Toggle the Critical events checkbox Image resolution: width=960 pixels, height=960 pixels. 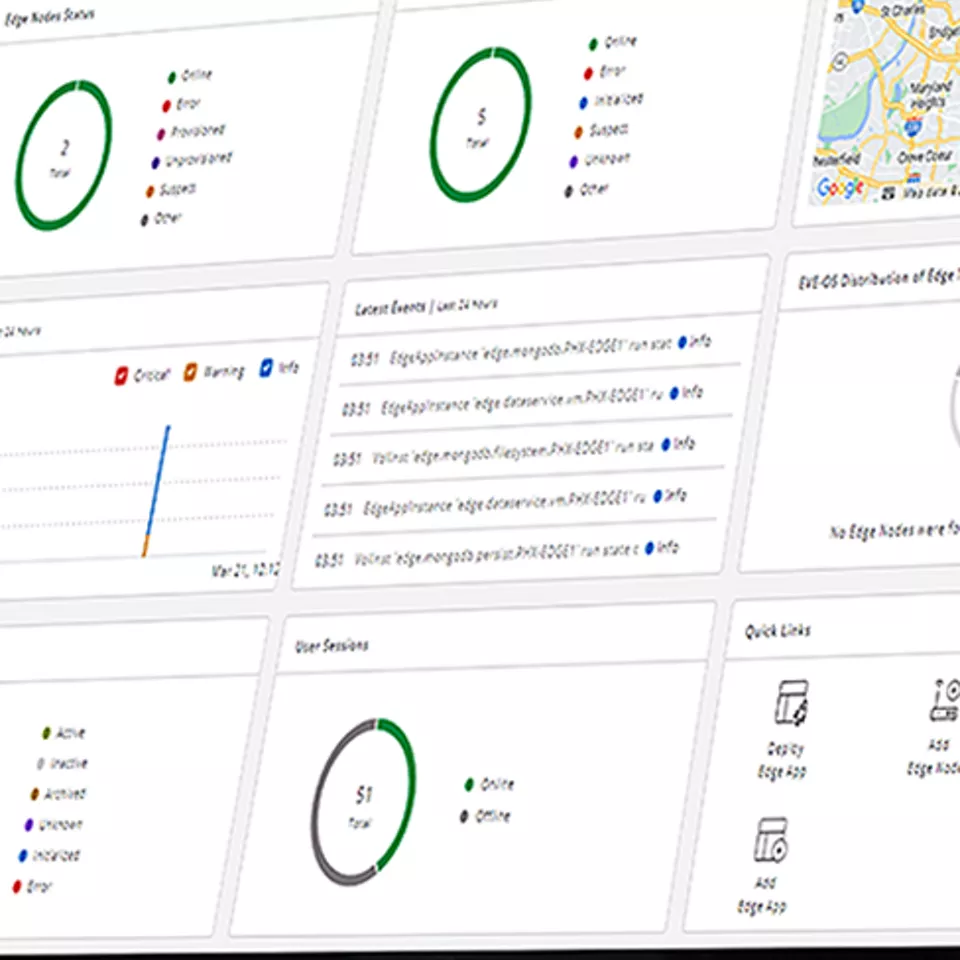coord(121,375)
